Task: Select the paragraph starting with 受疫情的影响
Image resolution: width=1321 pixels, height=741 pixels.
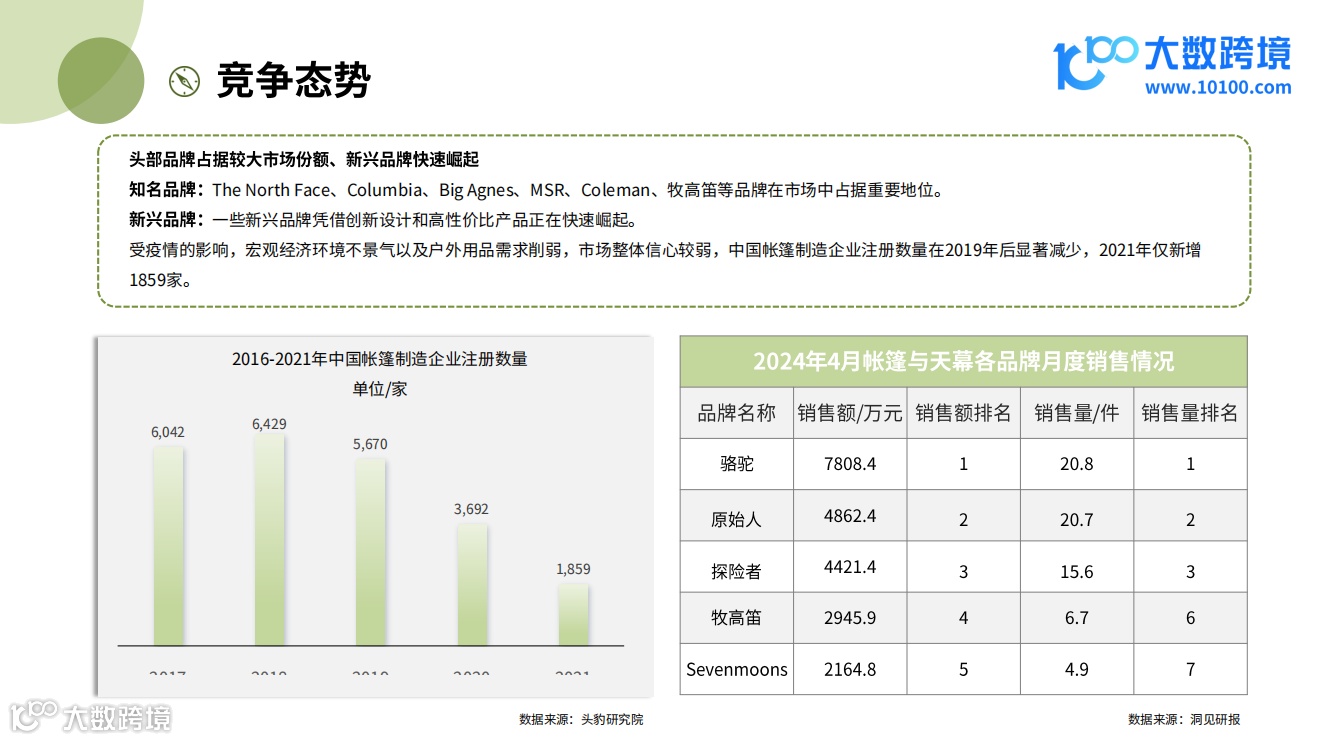Action: (664, 265)
